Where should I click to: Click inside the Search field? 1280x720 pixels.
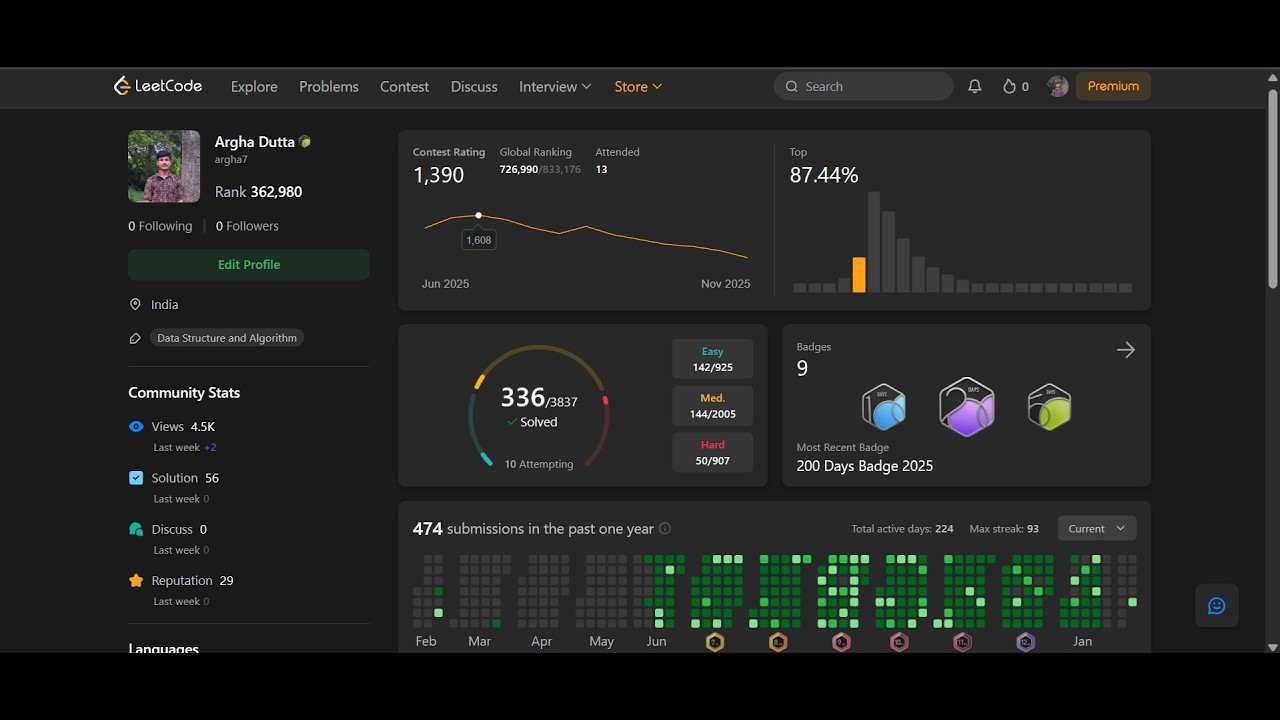tap(864, 86)
